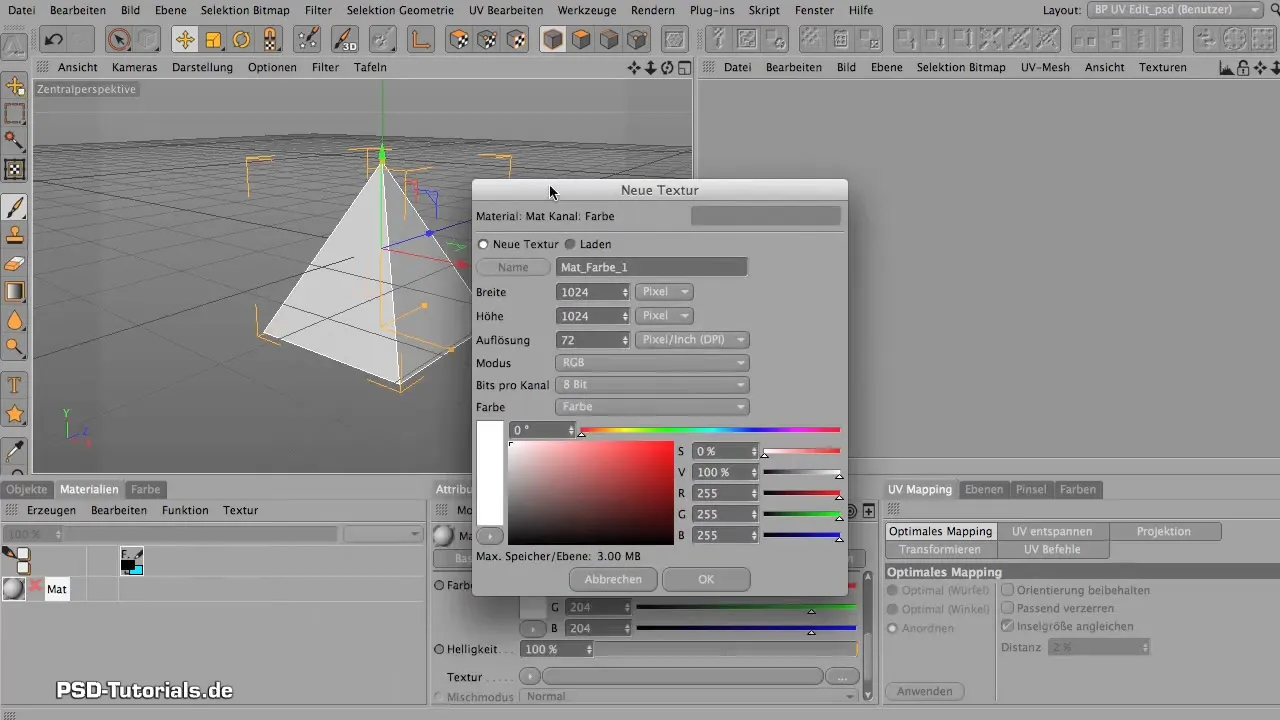Select the Brush paint tool in left toolbar
The width and height of the screenshot is (1280, 720).
15,207
